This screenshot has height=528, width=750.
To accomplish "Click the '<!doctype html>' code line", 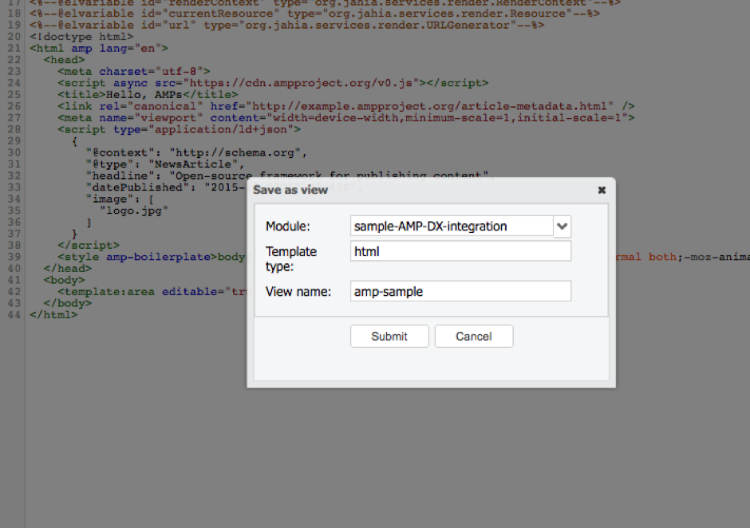I will (x=81, y=37).
